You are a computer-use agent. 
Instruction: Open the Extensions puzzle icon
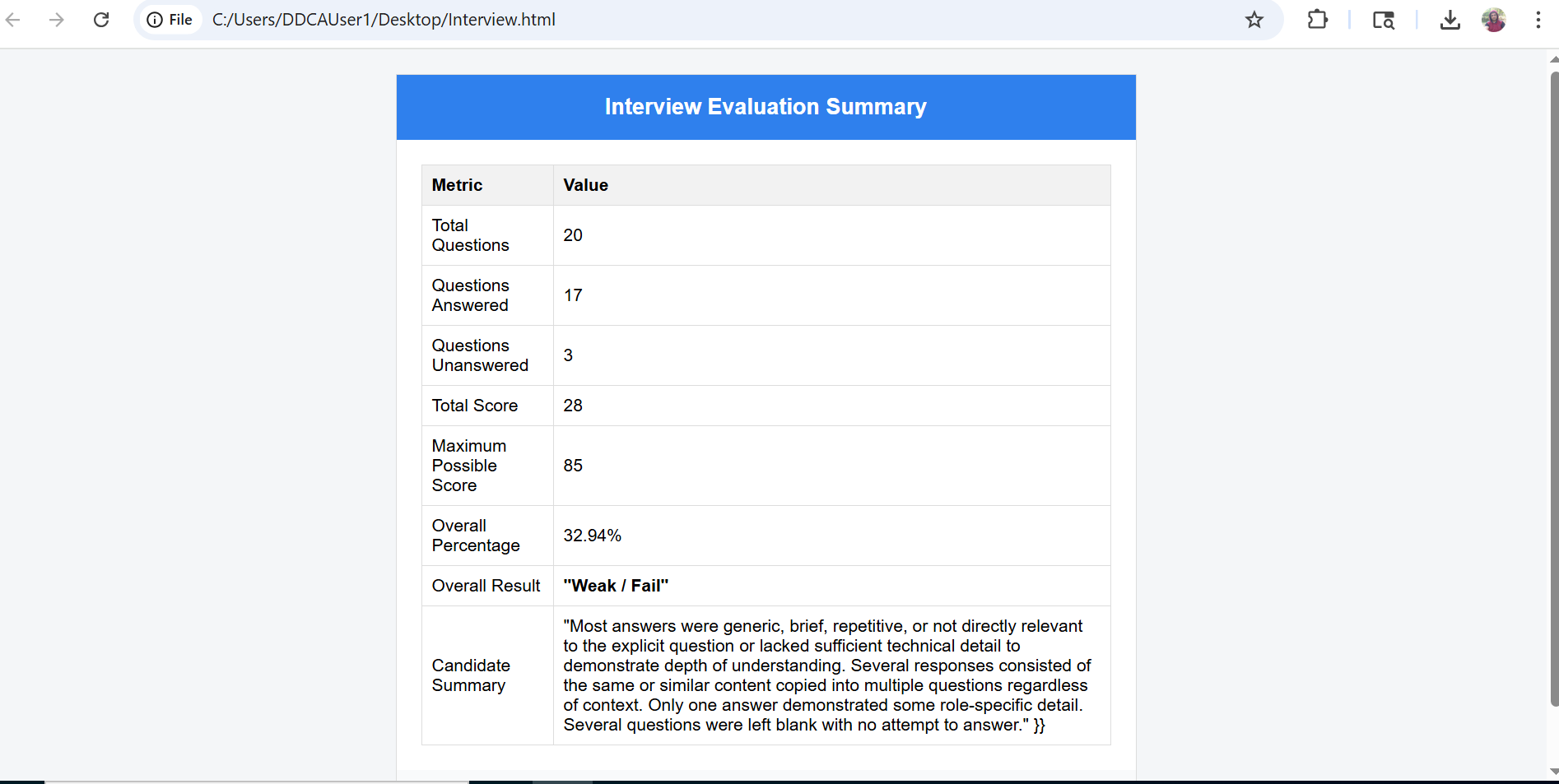coord(1317,20)
